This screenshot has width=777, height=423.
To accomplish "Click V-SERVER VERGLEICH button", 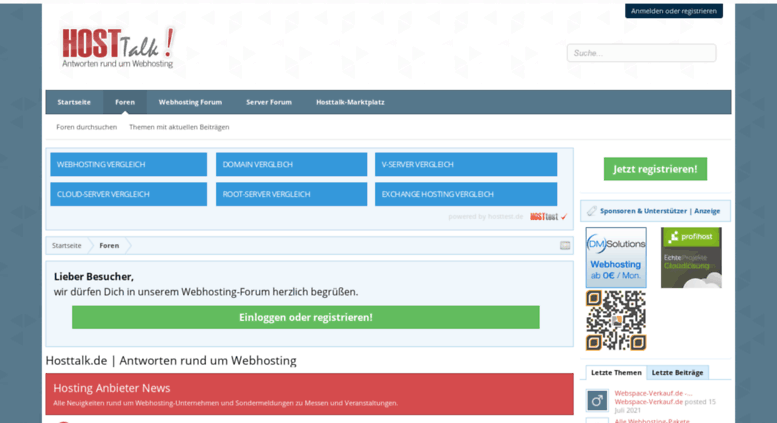I will (466, 164).
